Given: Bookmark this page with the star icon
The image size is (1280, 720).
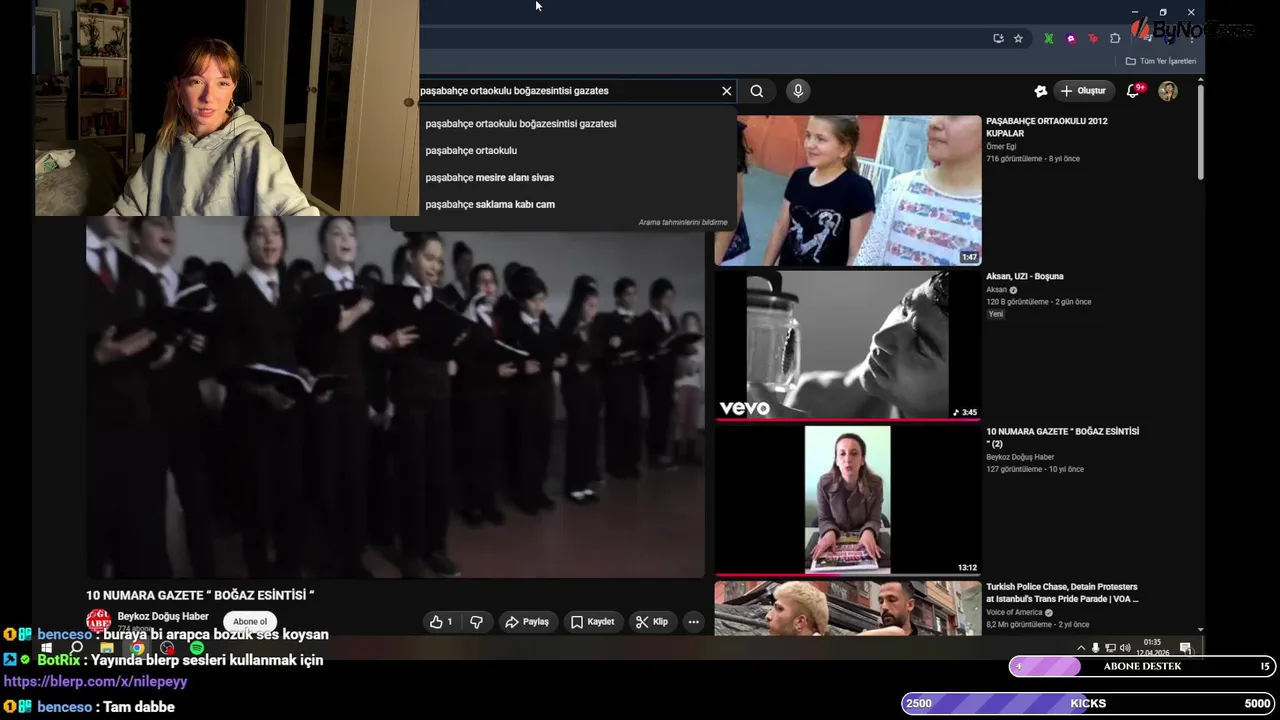Looking at the screenshot, I should [1018, 39].
